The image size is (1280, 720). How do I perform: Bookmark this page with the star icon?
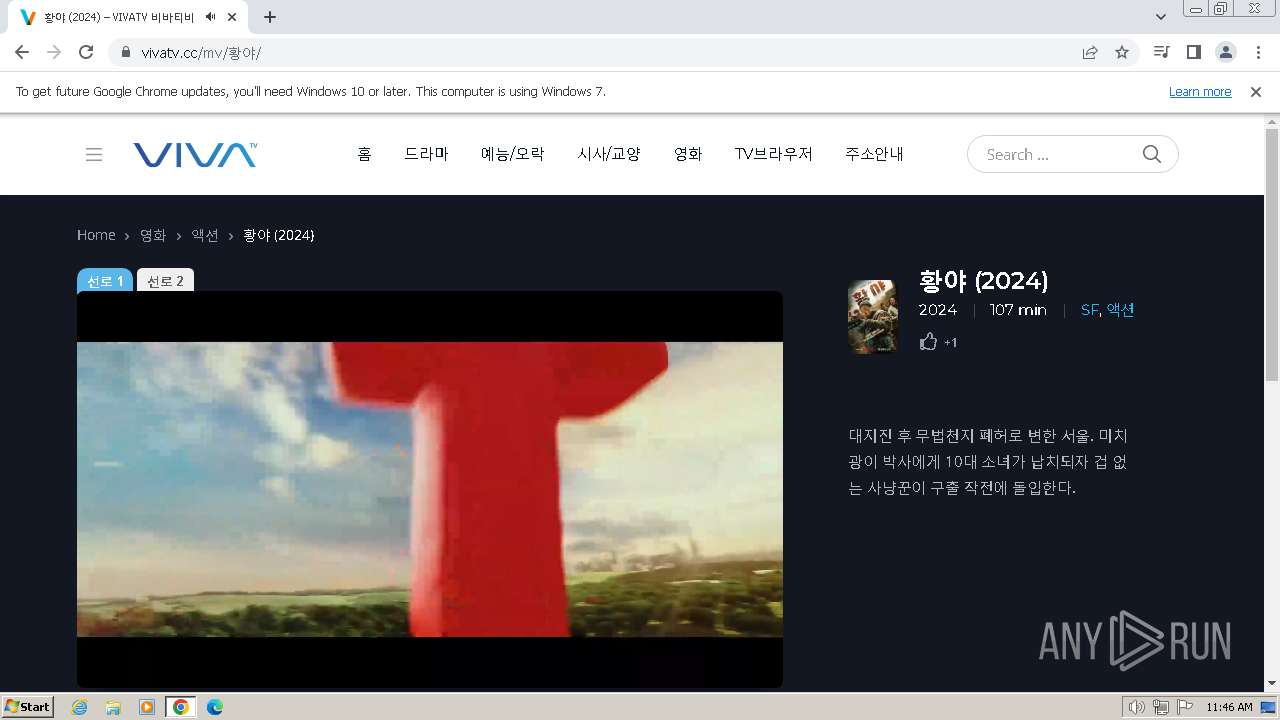click(1122, 52)
